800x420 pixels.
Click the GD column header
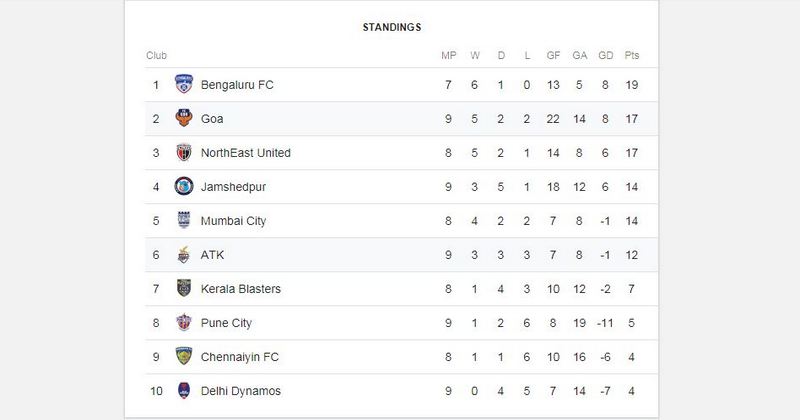click(x=606, y=55)
